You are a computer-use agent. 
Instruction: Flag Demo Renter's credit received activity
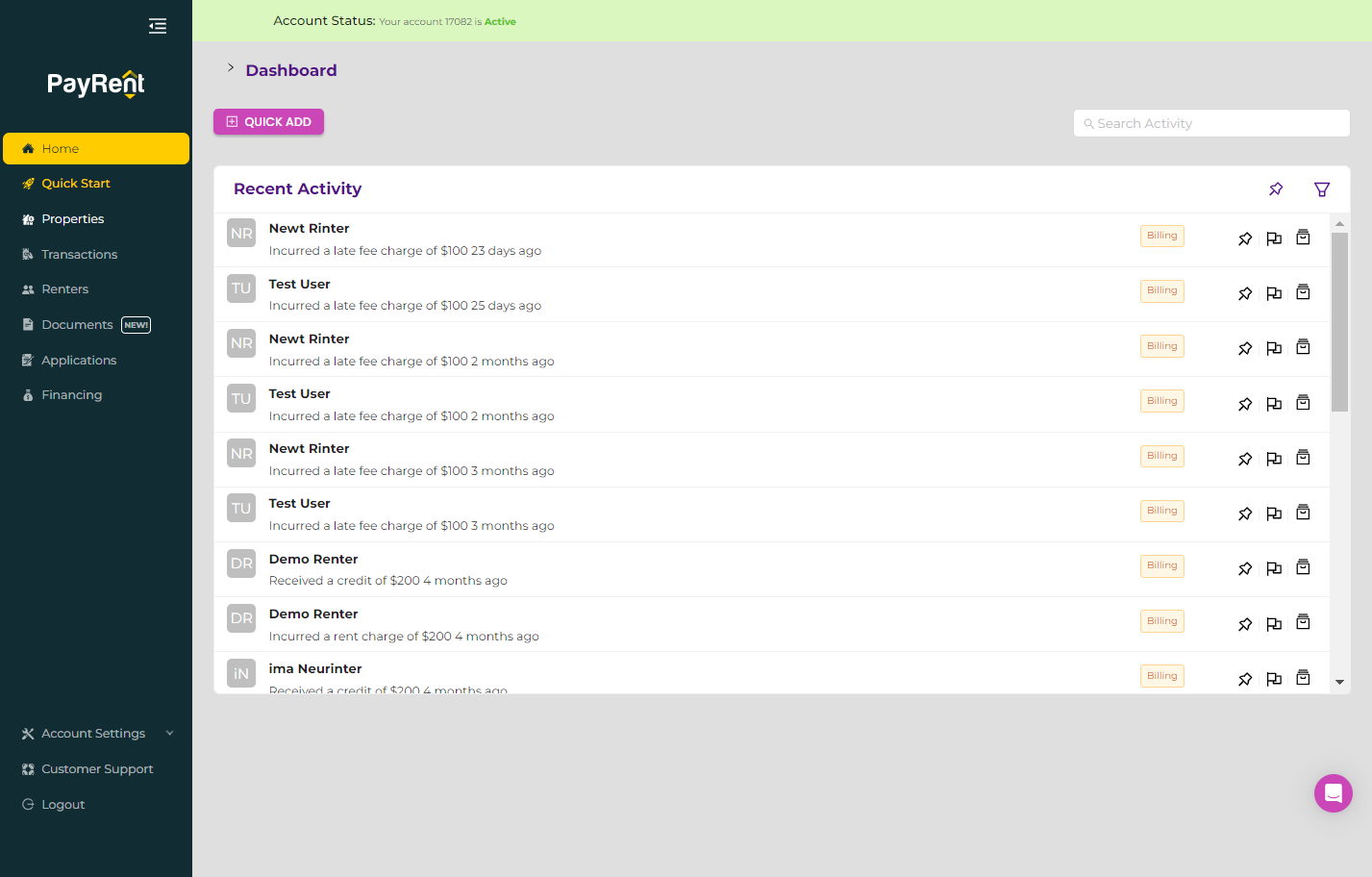coord(1274,568)
